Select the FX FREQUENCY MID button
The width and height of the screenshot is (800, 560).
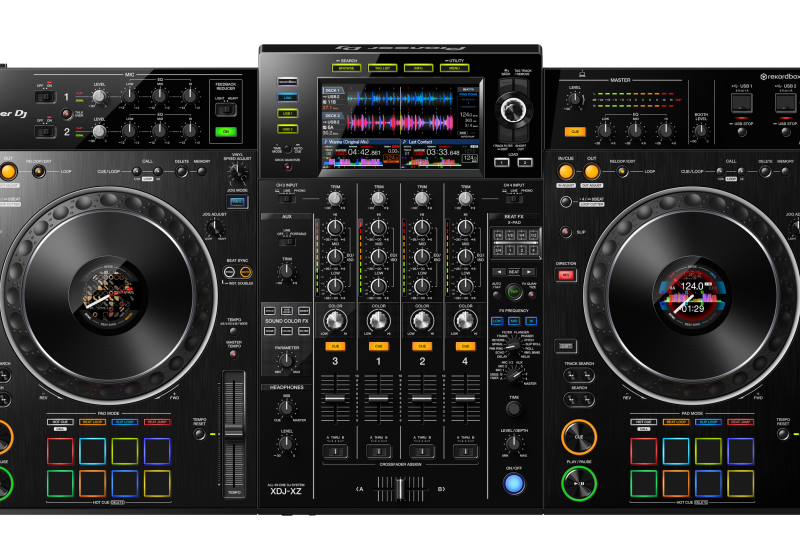coord(514,321)
